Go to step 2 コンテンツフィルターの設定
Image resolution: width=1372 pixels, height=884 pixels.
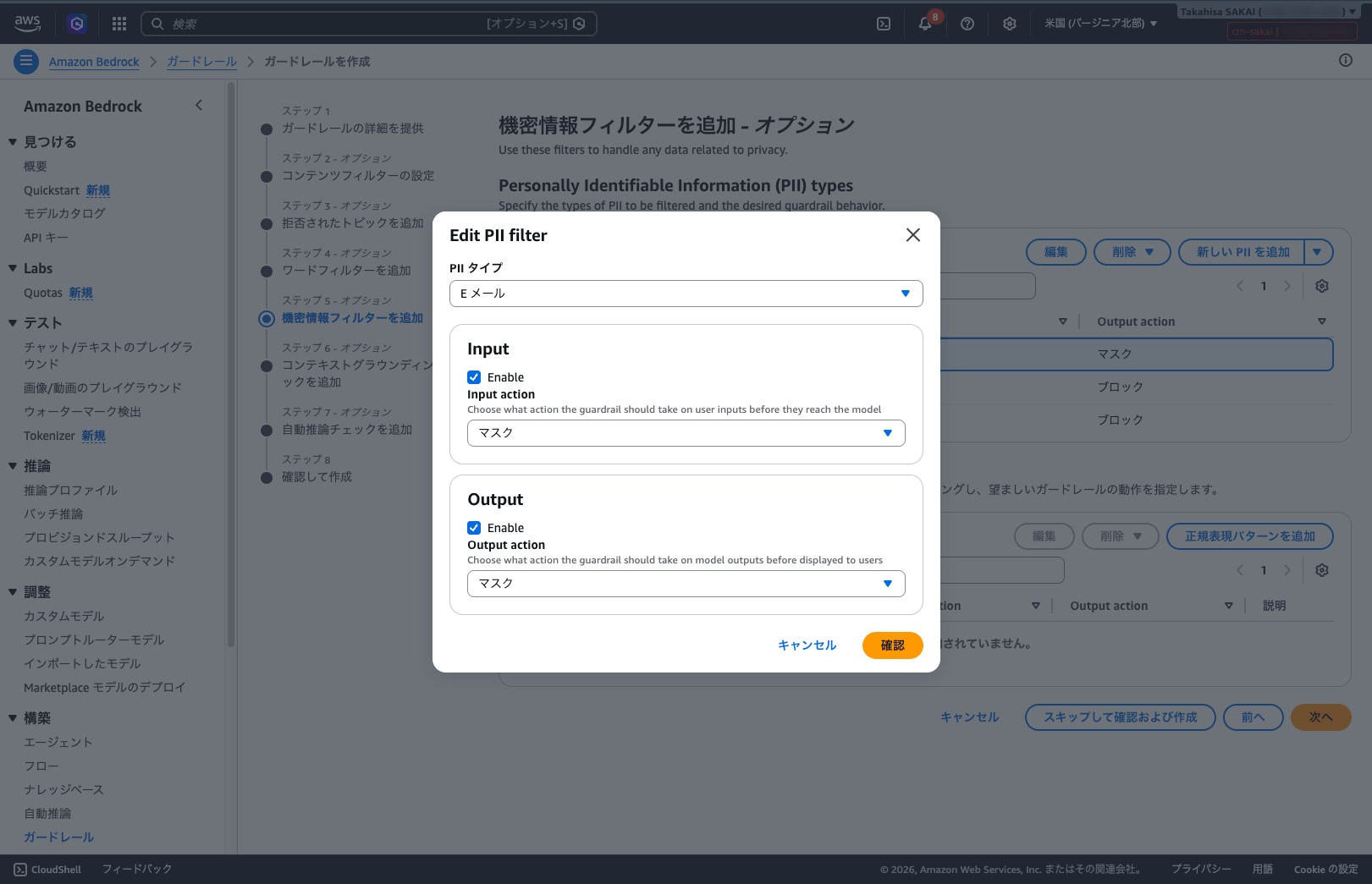point(358,176)
